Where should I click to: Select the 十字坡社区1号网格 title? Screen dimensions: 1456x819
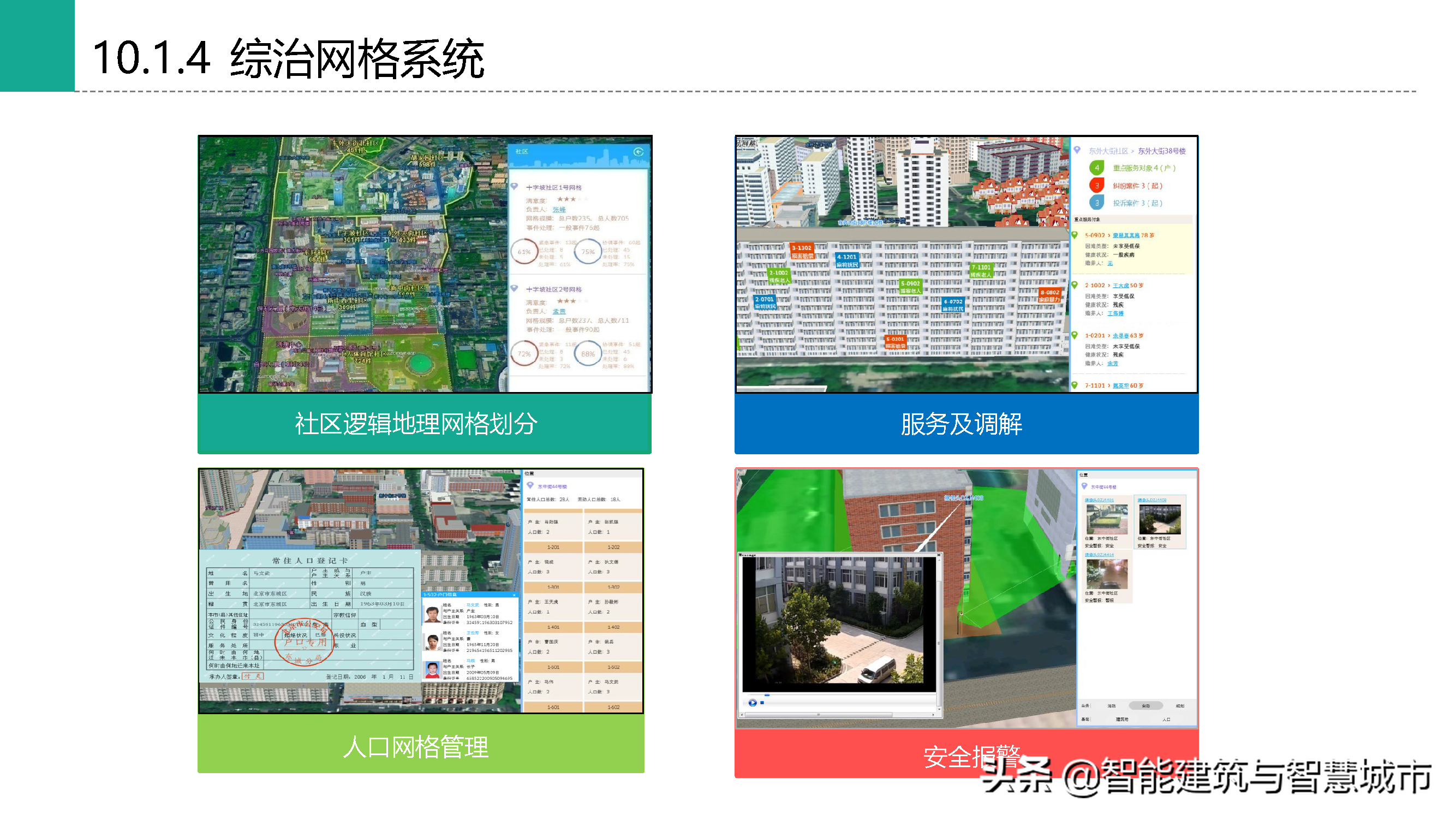click(554, 187)
